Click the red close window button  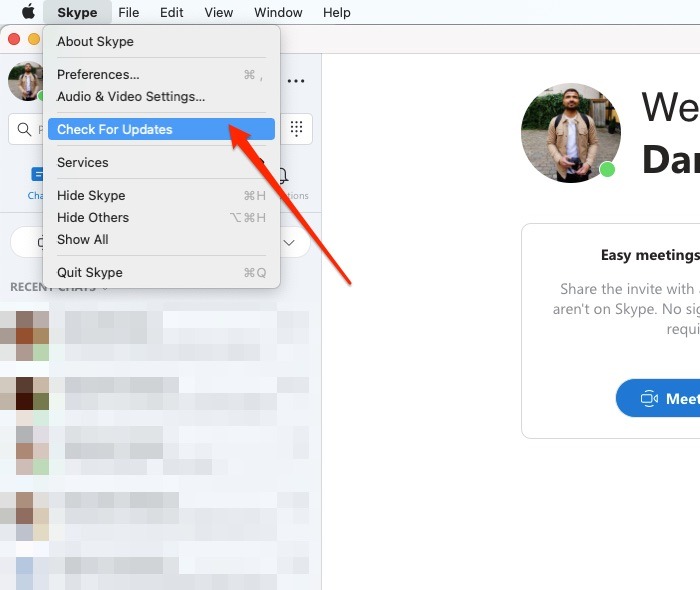click(14, 39)
